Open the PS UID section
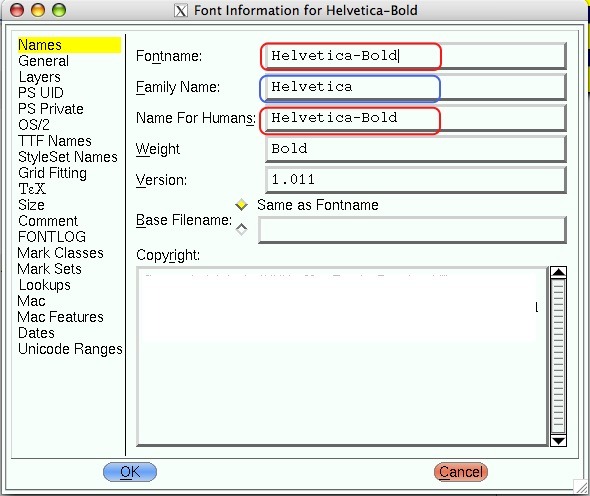 [x=41, y=93]
